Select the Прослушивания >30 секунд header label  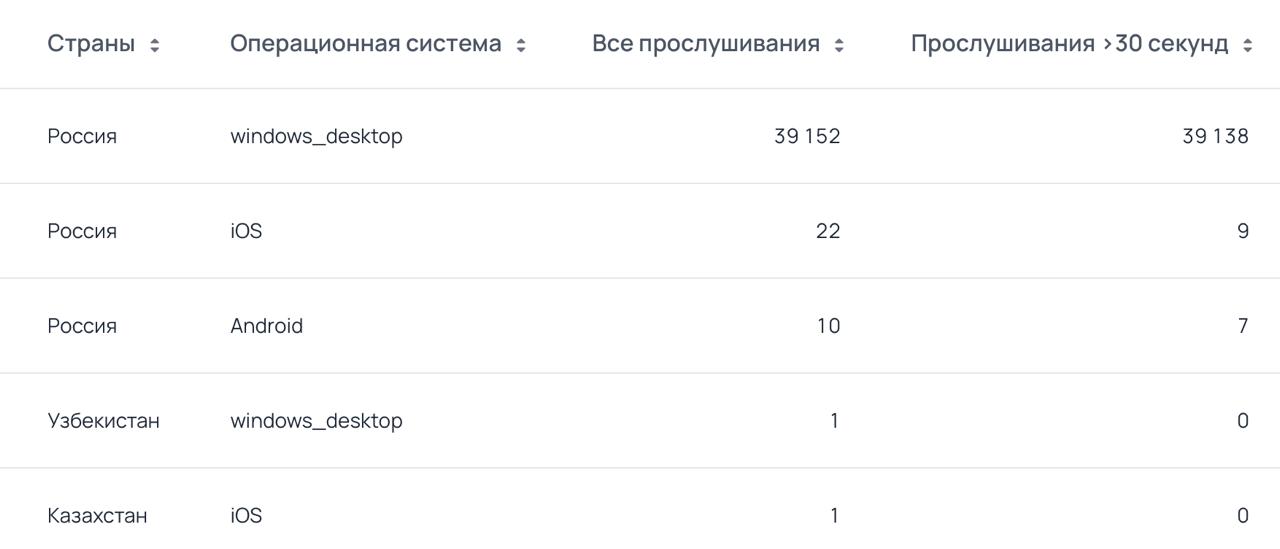pos(1070,44)
